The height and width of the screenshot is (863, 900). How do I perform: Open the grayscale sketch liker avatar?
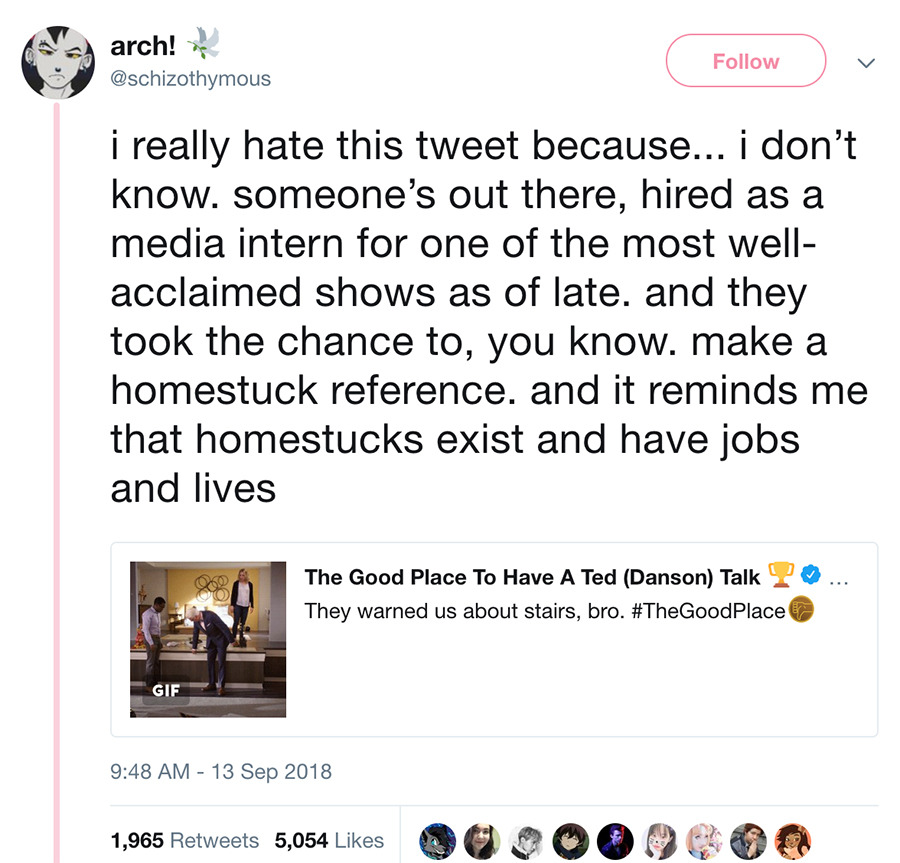point(524,840)
